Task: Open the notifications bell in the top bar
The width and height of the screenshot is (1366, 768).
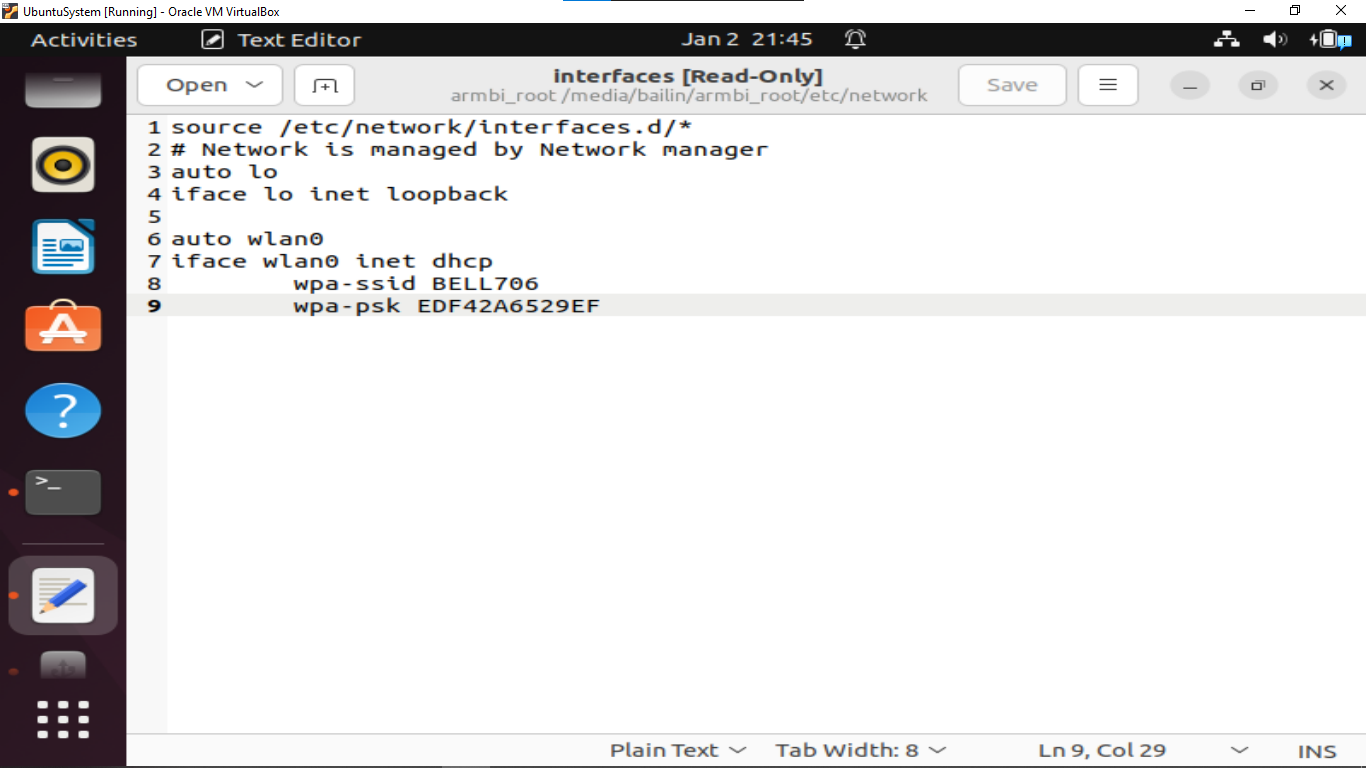Action: [x=855, y=40]
